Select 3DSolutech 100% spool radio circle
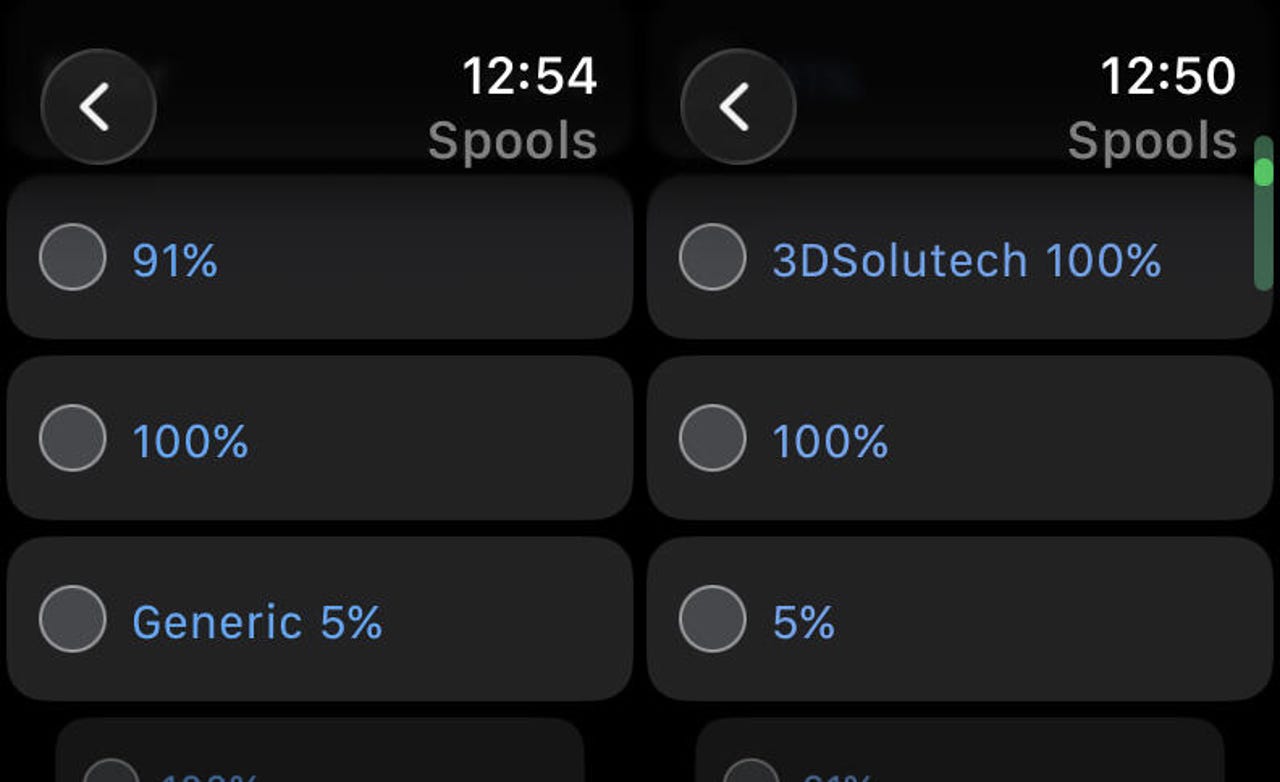 712,257
